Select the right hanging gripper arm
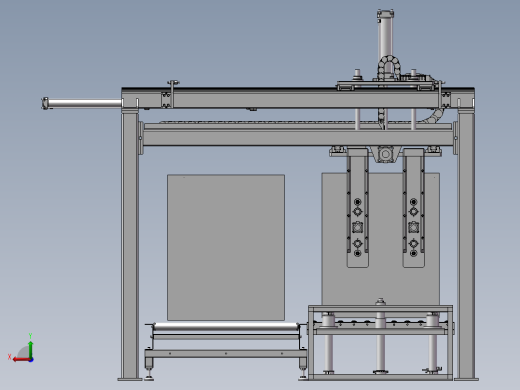The width and height of the screenshot is (520, 390). tap(413, 208)
